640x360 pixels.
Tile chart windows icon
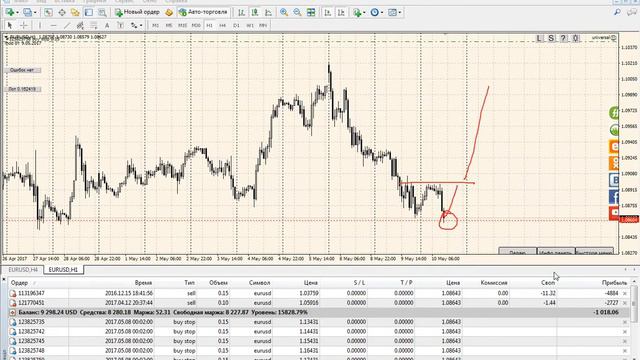coord(311,12)
